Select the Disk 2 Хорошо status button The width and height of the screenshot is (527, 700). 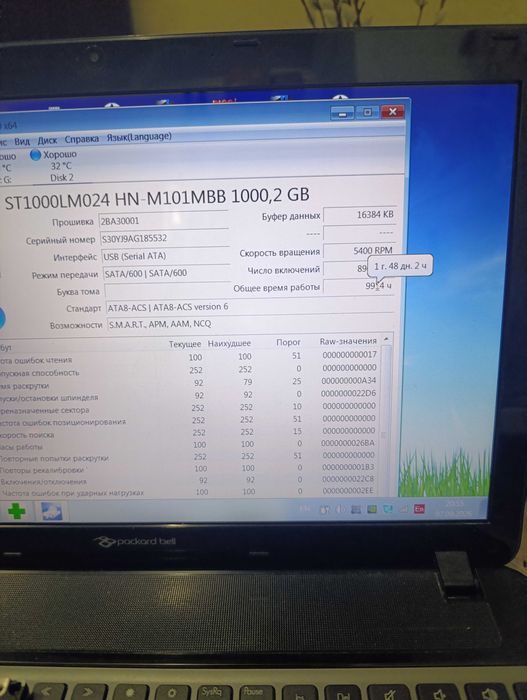tap(54, 166)
